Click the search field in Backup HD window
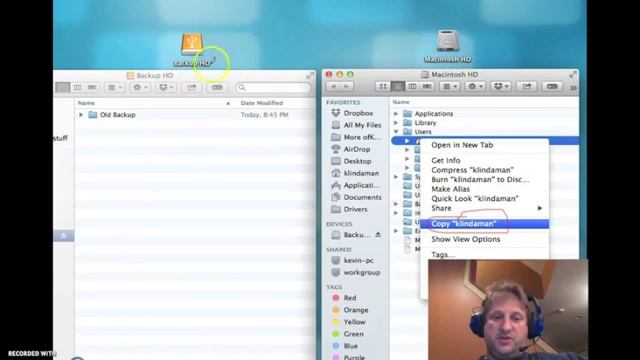640x360 pixels. pyautogui.click(x=273, y=87)
